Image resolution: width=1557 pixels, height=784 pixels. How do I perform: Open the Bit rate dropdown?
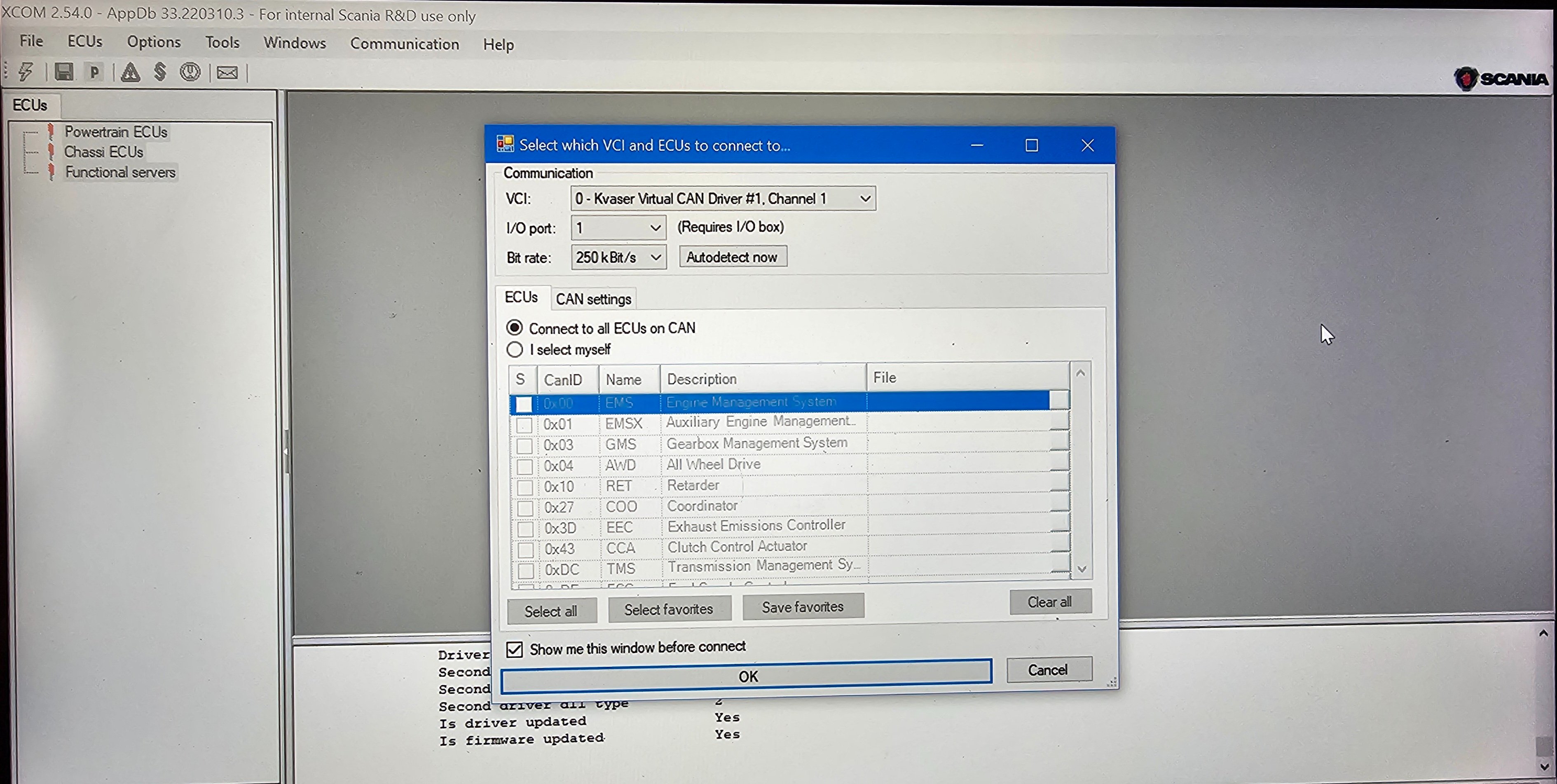click(656, 257)
